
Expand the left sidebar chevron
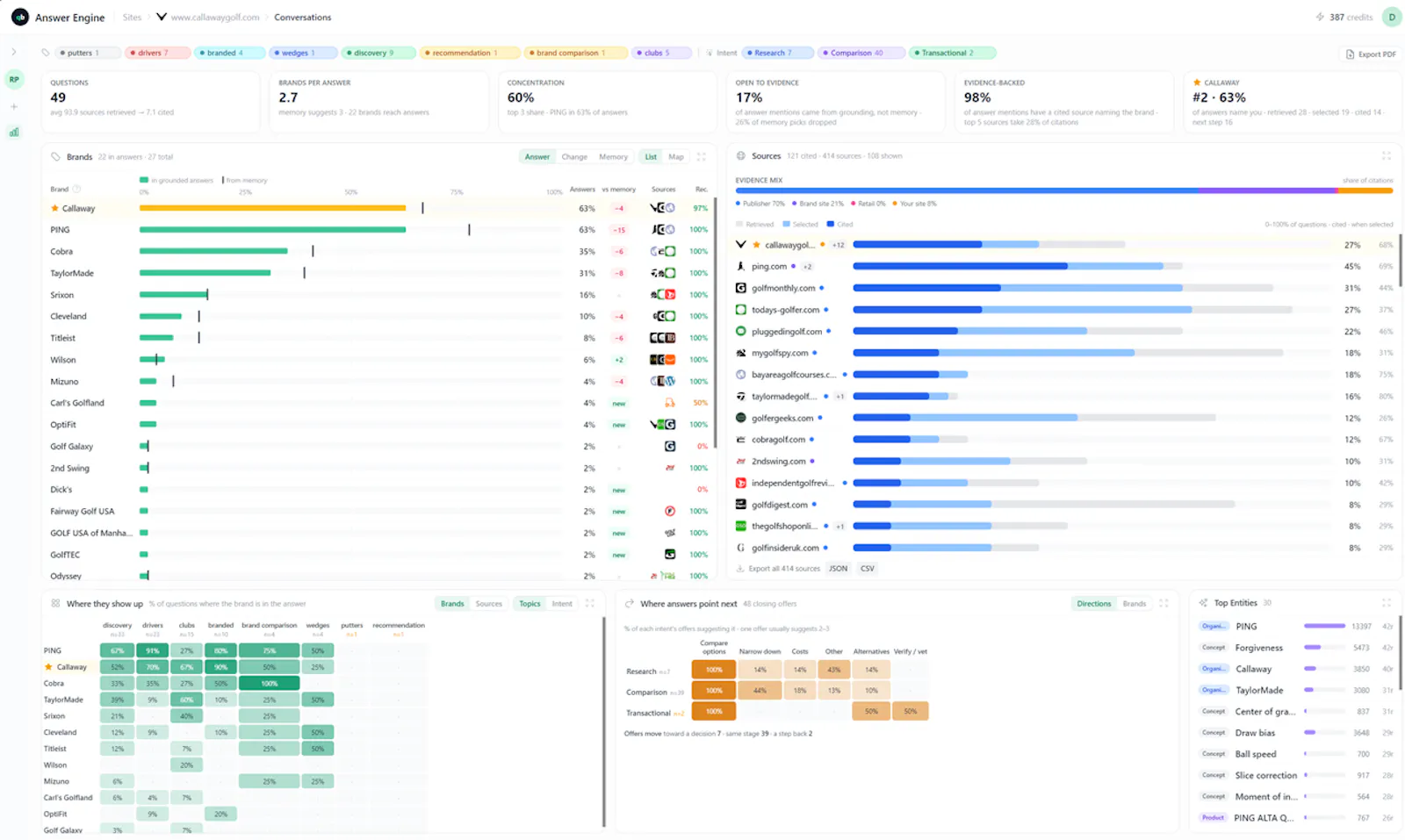tap(14, 52)
